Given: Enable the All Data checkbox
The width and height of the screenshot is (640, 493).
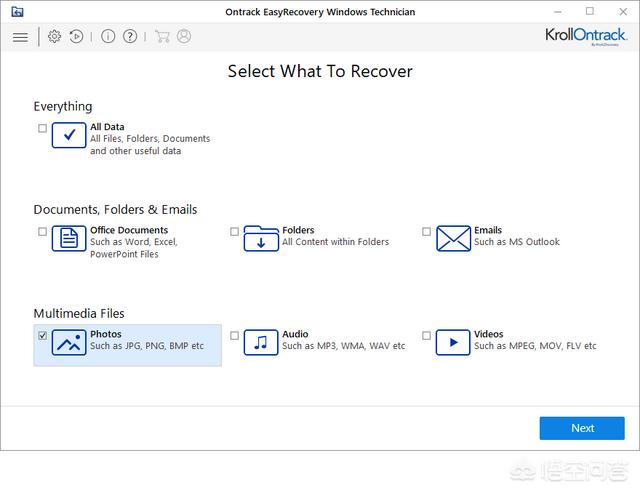Looking at the screenshot, I should [x=42, y=128].
